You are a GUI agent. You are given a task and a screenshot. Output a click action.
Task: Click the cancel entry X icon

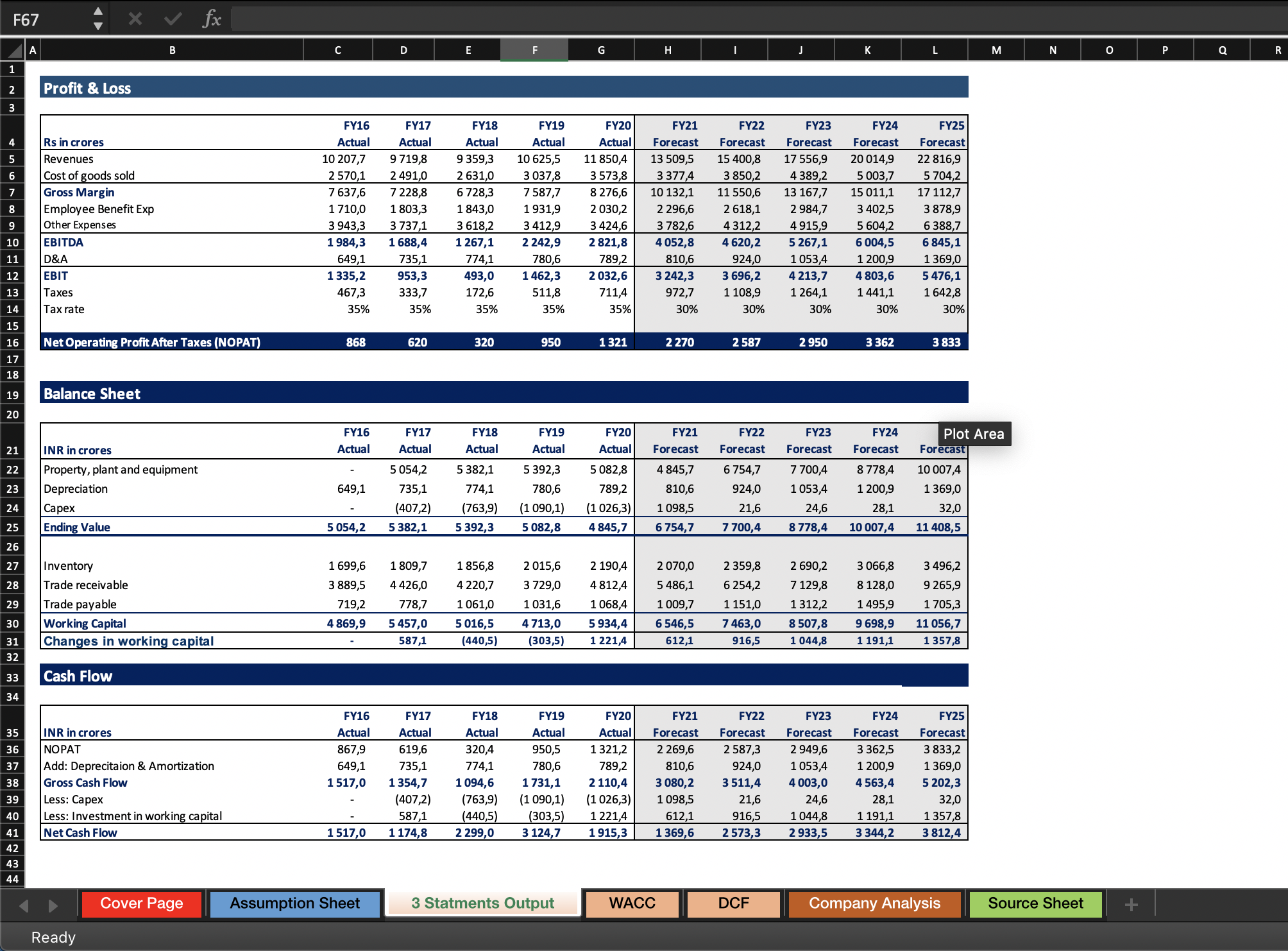coord(135,19)
